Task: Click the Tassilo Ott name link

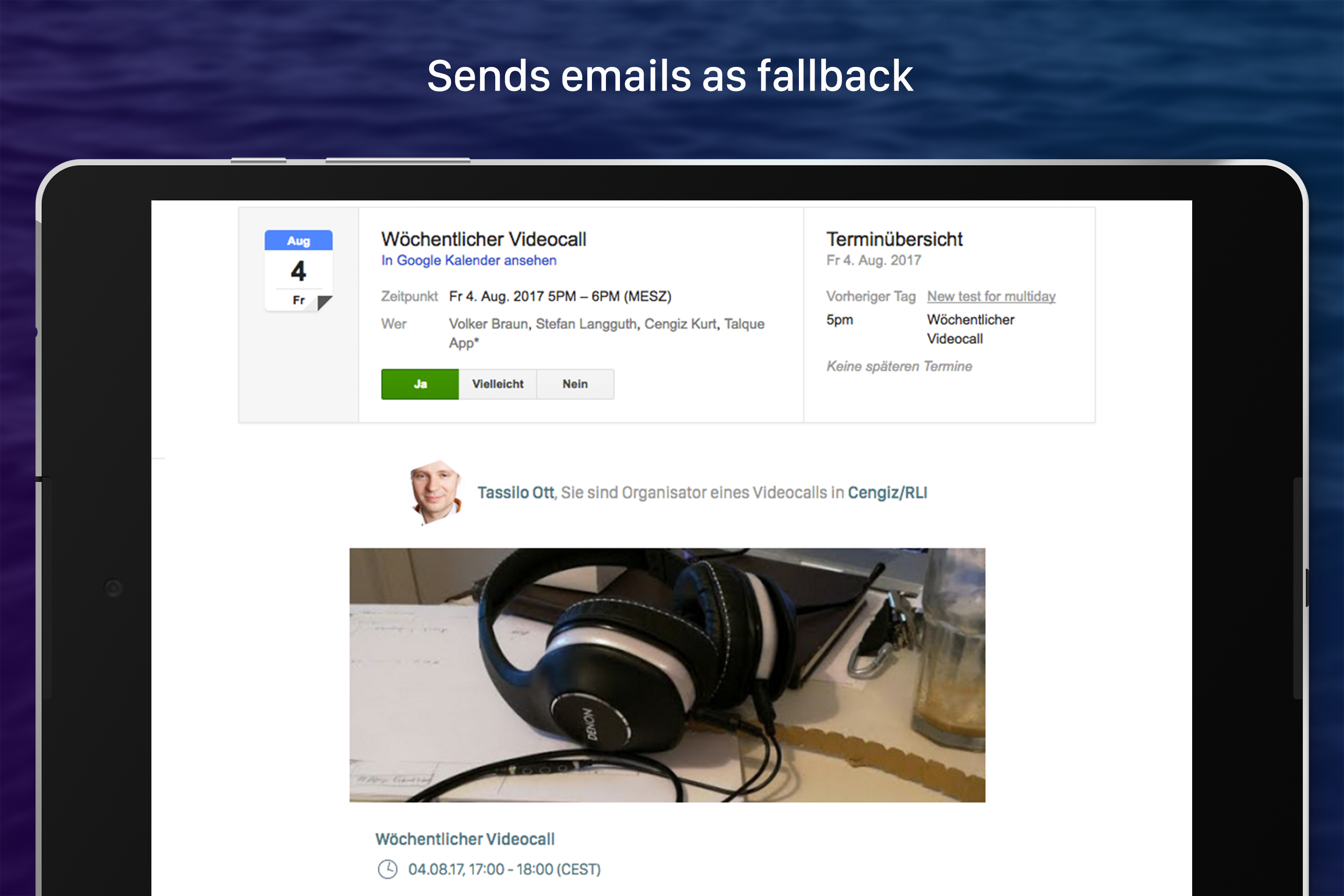Action: pos(515,493)
